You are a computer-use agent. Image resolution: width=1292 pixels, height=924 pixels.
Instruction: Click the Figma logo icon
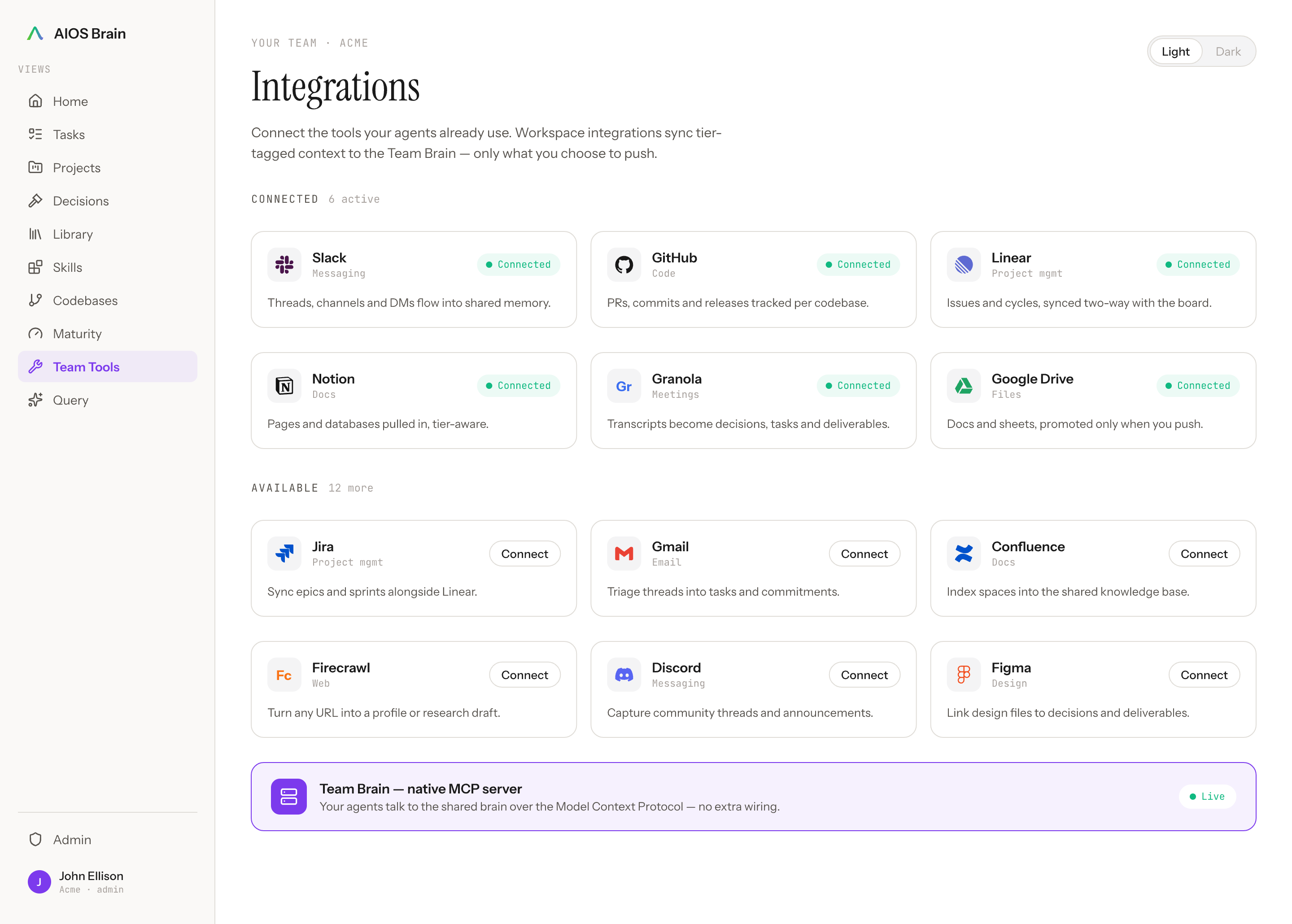coord(963,675)
